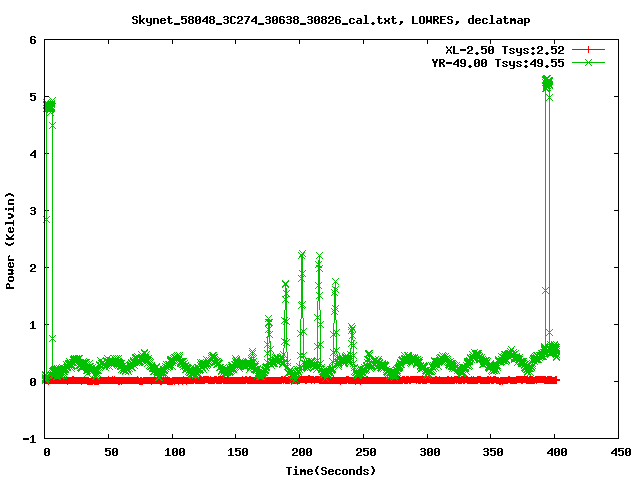
Task: Click the Time(Seconds) axis label
Action: coord(331,471)
